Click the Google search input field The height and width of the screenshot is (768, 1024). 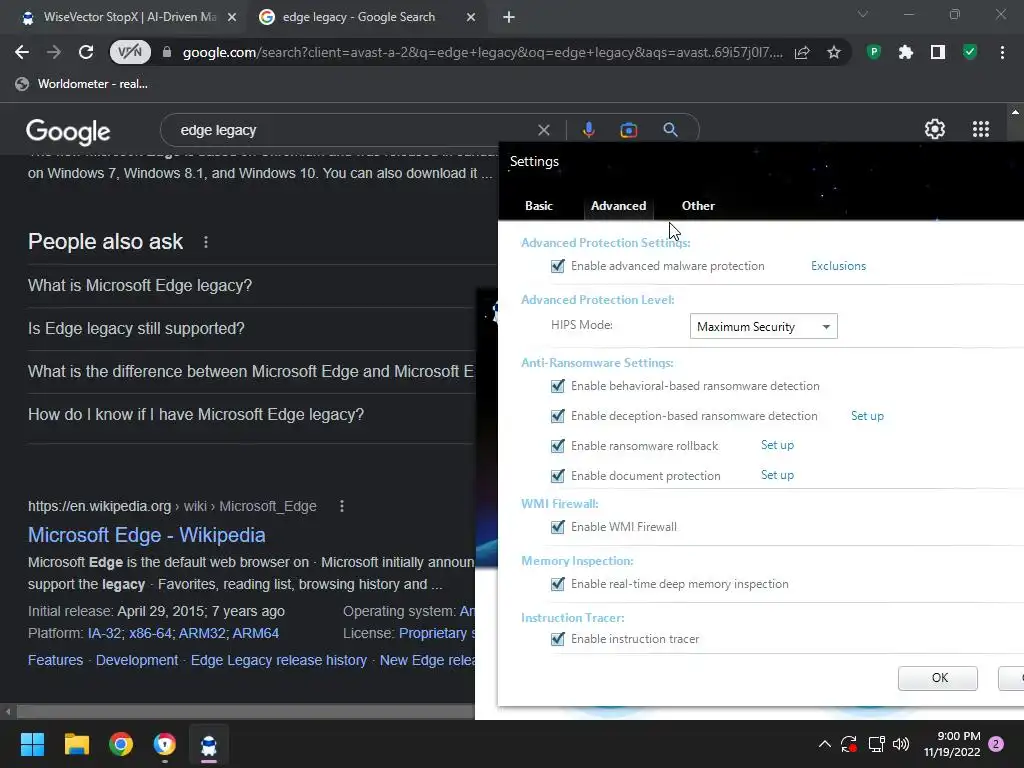tap(353, 130)
